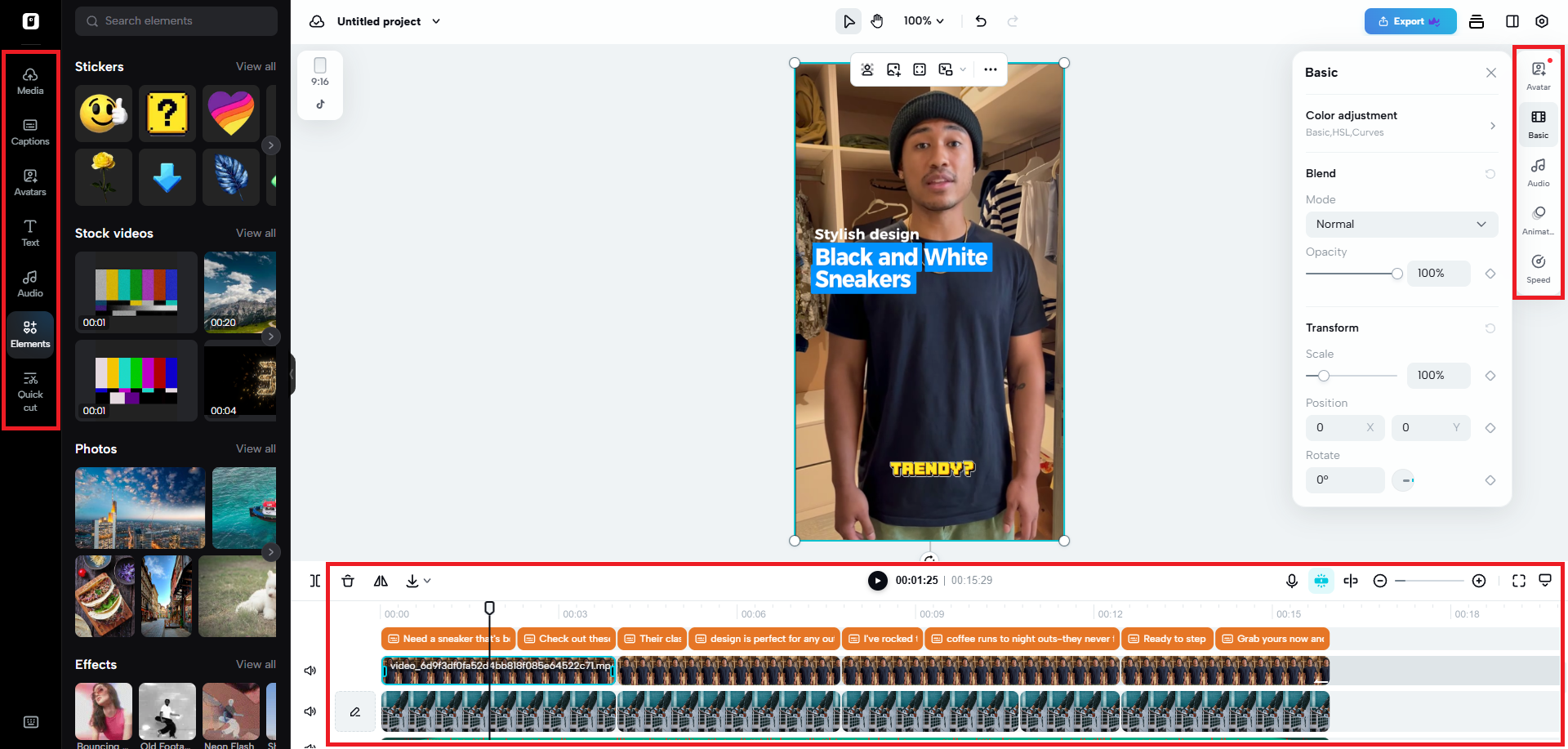This screenshot has height=749, width=1568.
Task: Select the Avatars tool in the left sidebar
Action: tap(30, 182)
